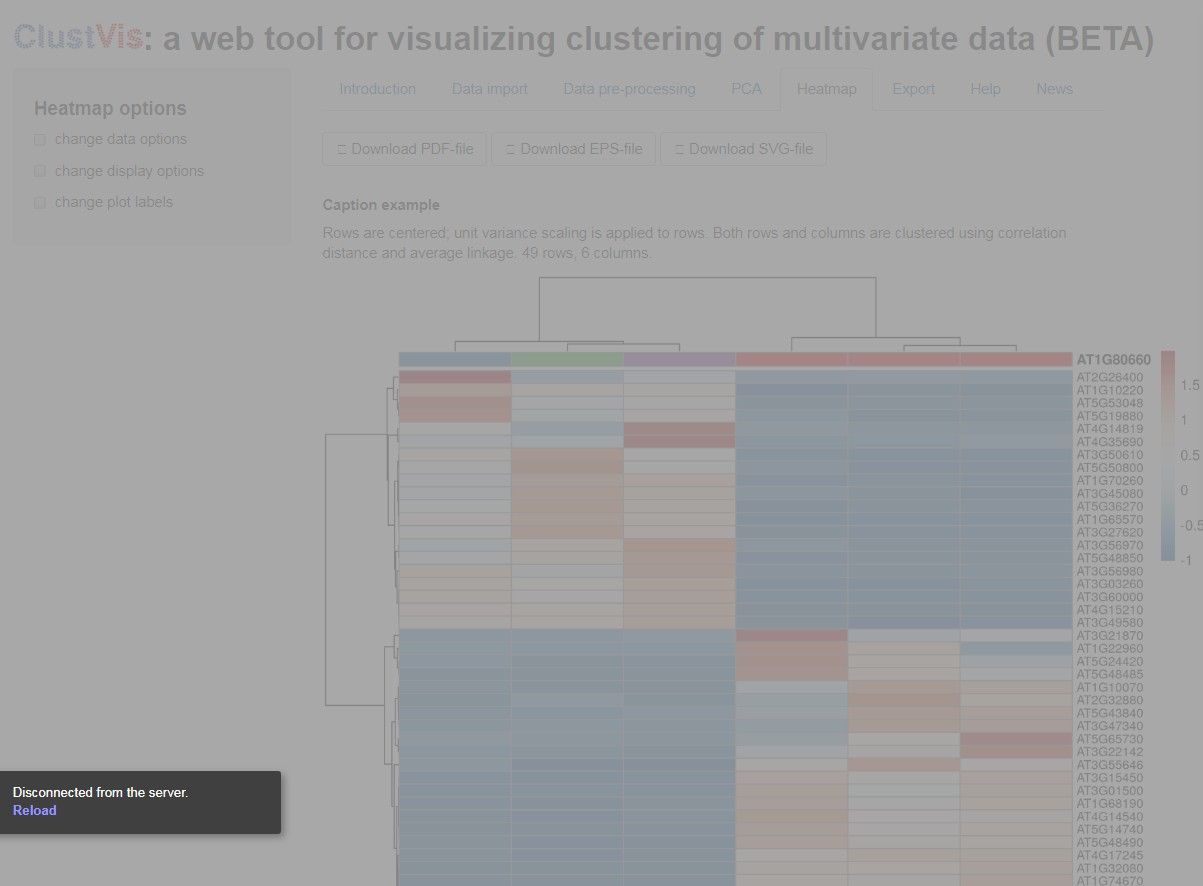Viewport: 1203px width, 886px height.
Task: Click row label AT3G50610
Action: pyautogui.click(x=1109, y=456)
